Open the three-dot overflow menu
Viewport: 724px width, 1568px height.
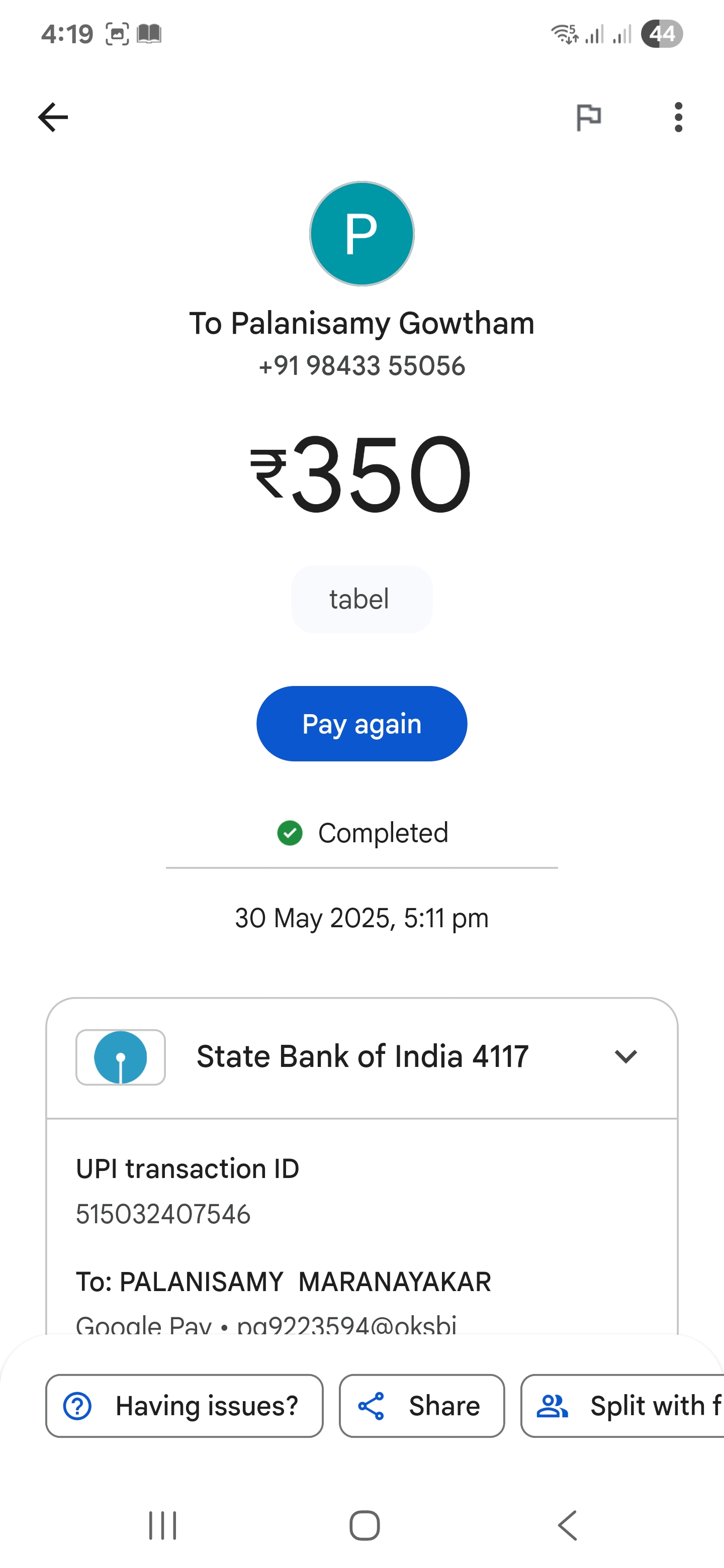[x=678, y=117]
